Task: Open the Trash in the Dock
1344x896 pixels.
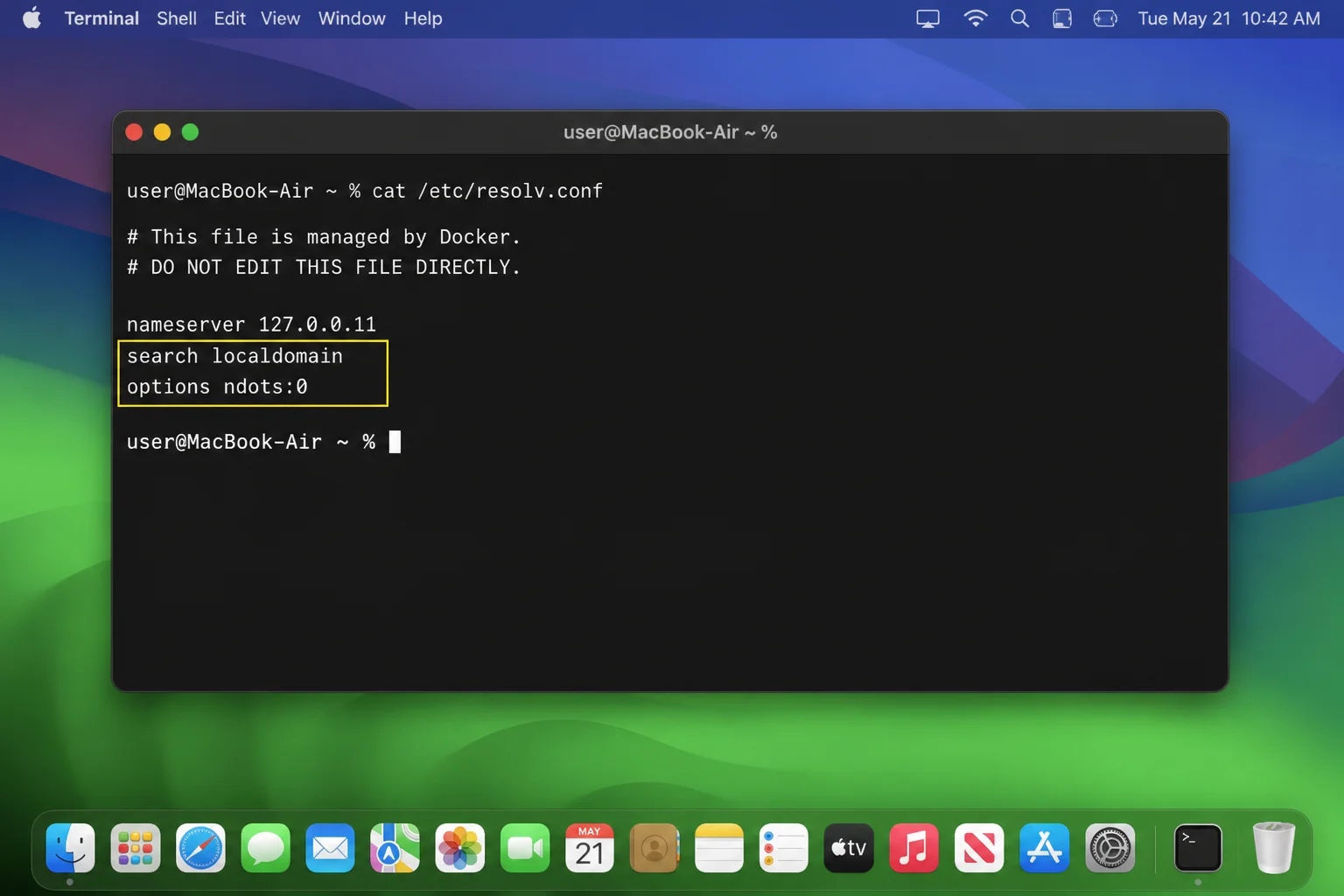Action: [x=1273, y=848]
